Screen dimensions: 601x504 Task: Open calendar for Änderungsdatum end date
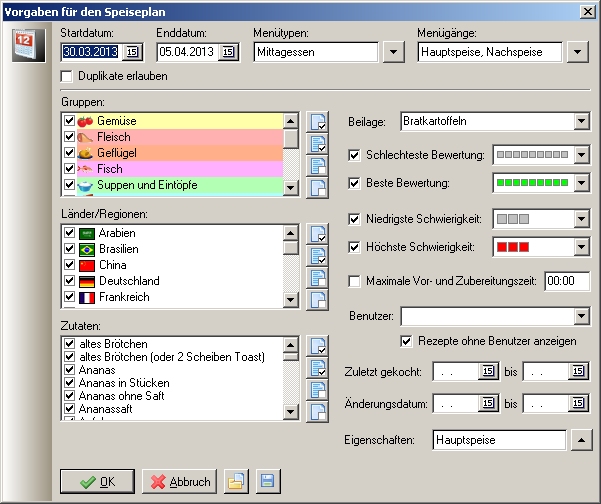pyautogui.click(x=577, y=404)
